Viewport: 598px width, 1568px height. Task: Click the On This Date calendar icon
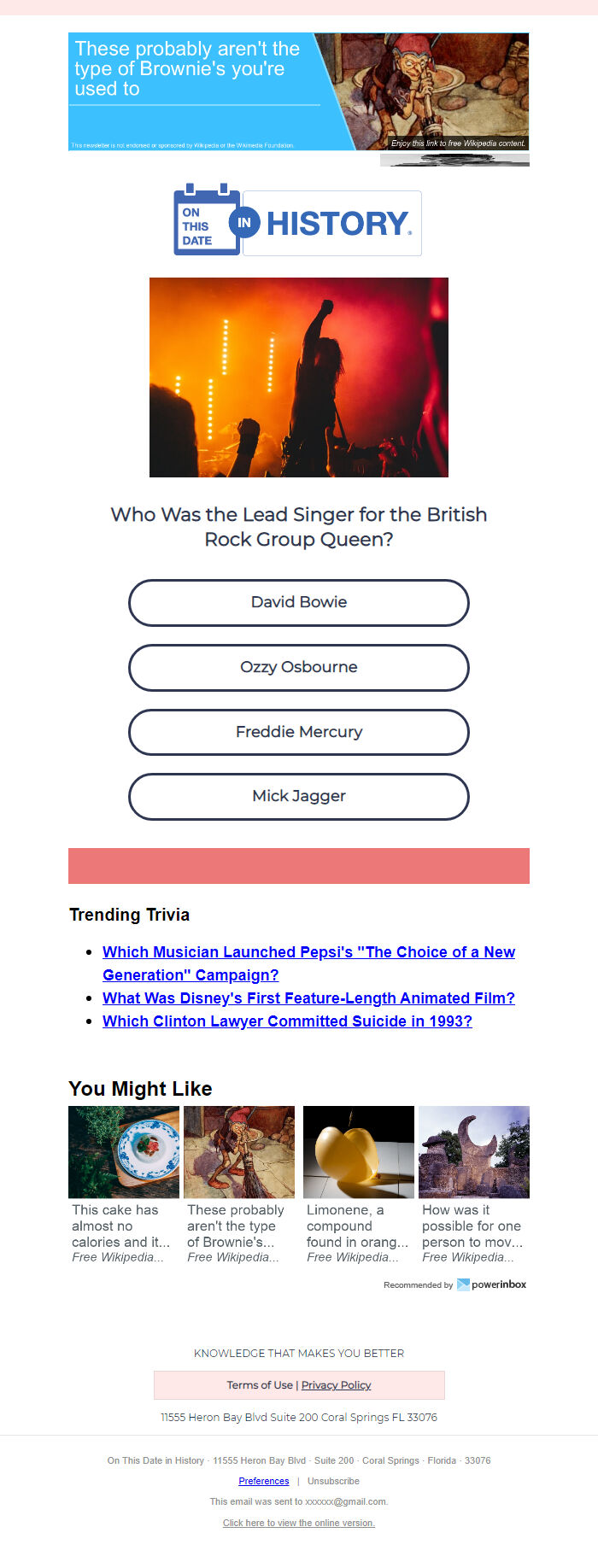click(x=207, y=219)
